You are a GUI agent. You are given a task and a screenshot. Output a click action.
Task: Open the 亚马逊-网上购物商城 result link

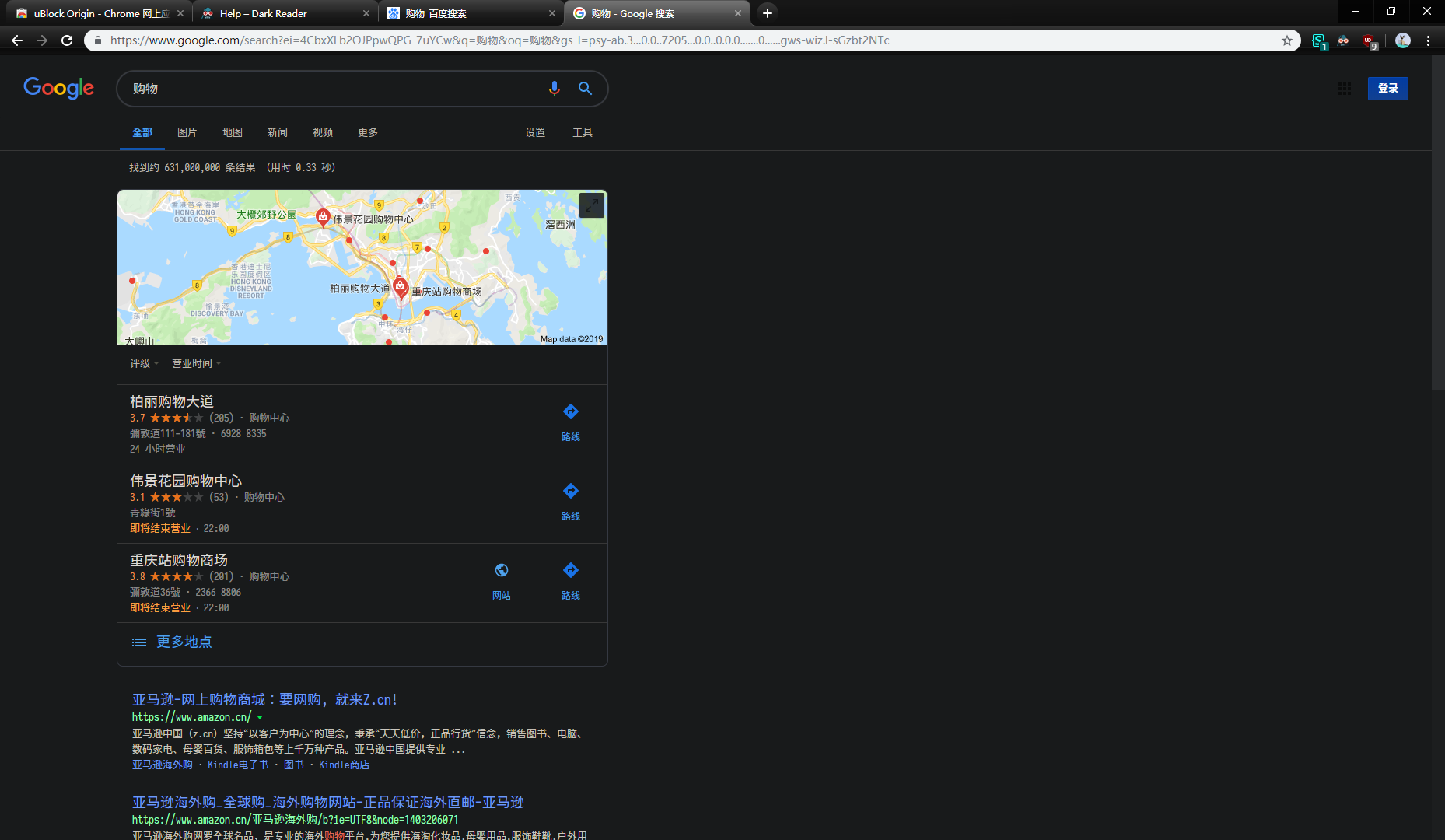264,700
